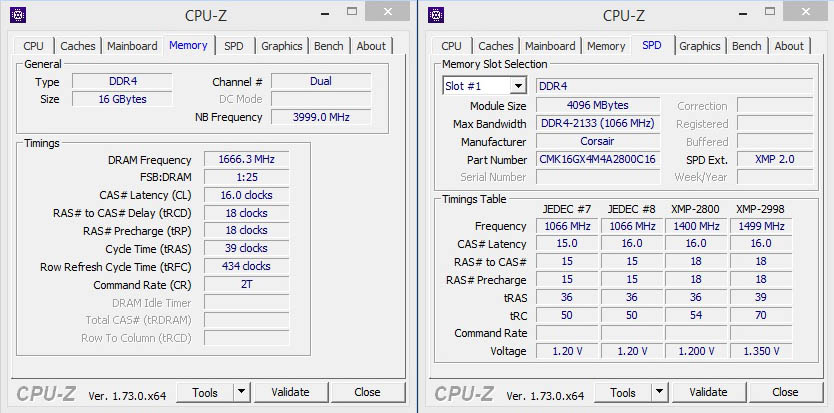The width and height of the screenshot is (834, 413).
Task: Open Graphics tab in right window
Action: click(x=700, y=46)
